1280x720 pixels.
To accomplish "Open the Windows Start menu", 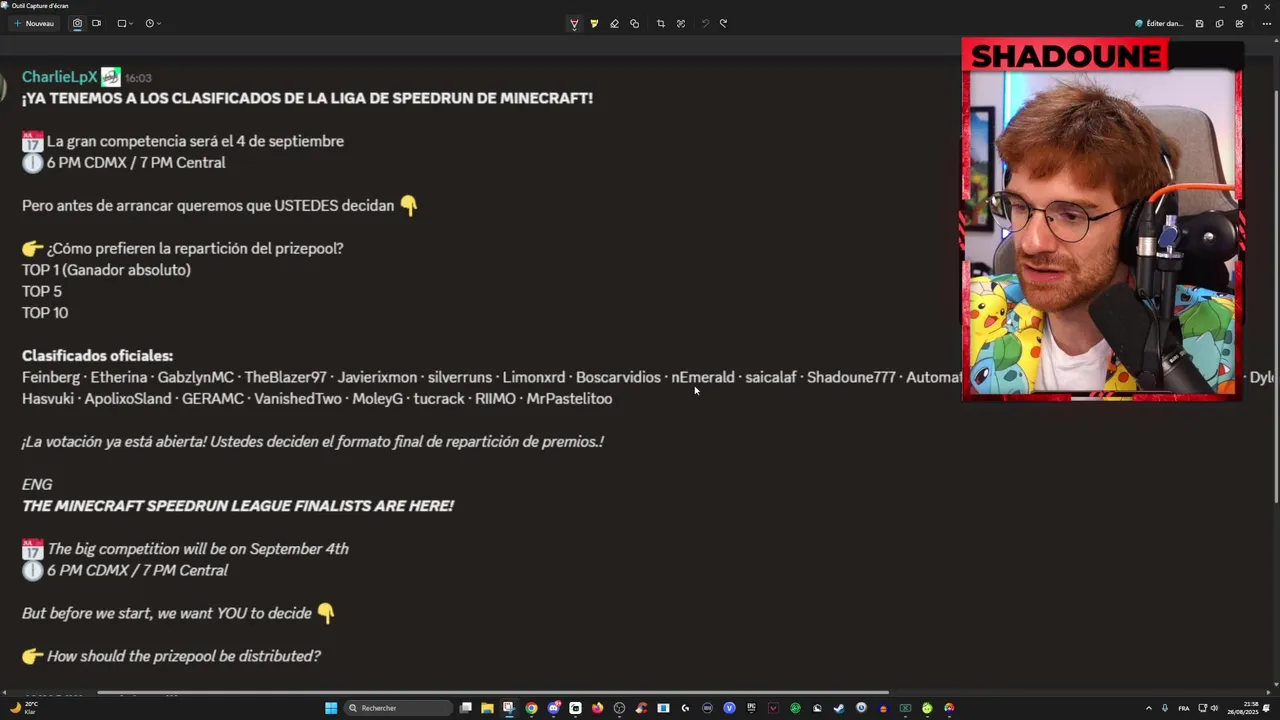I will tap(331, 708).
